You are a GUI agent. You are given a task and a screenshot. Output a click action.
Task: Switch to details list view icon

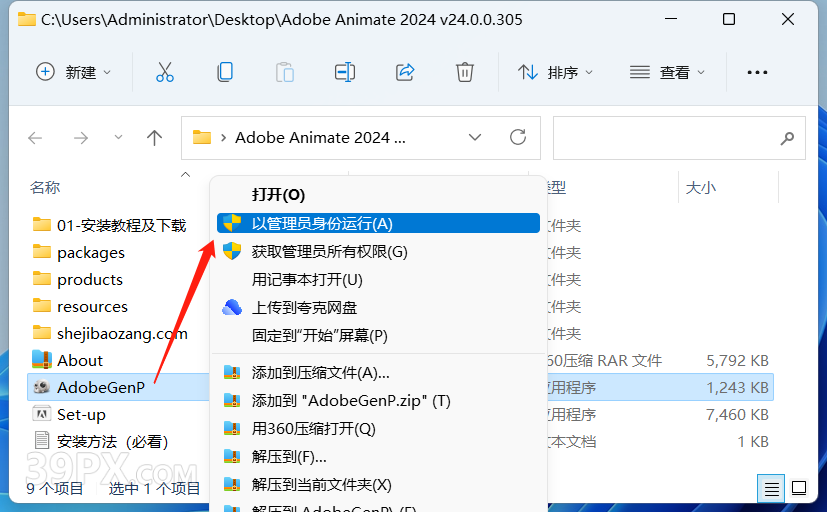[x=772, y=489]
